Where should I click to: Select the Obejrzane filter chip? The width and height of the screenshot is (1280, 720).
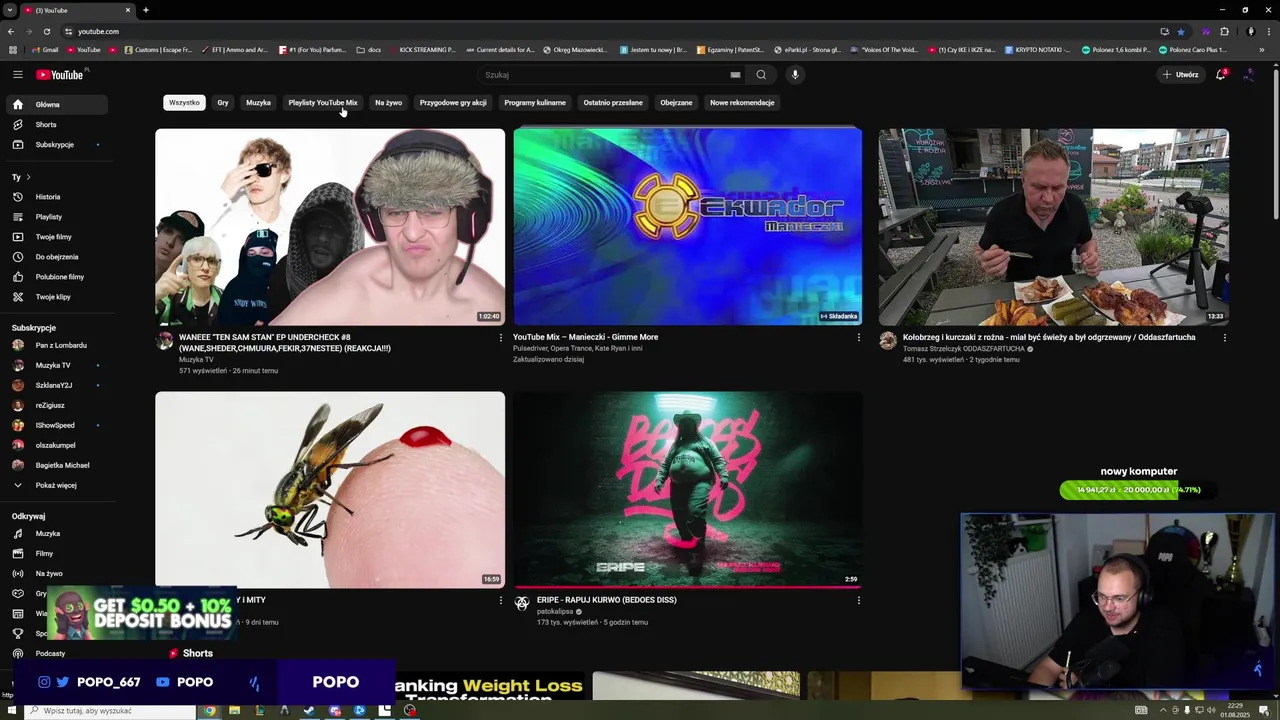point(676,102)
